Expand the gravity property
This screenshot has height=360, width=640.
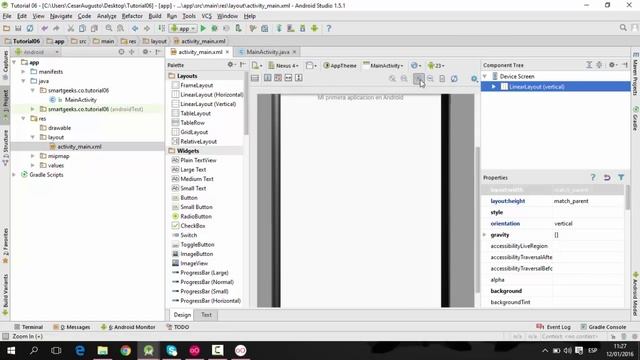click(x=485, y=235)
